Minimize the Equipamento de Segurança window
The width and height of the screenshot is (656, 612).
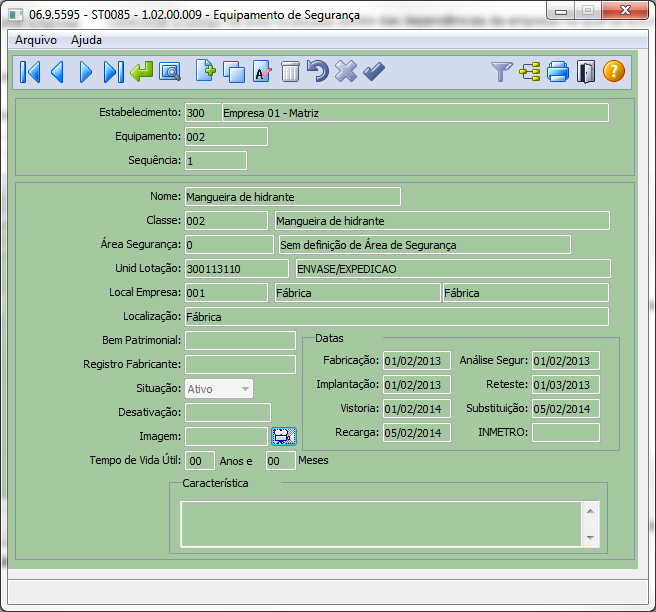tap(561, 11)
